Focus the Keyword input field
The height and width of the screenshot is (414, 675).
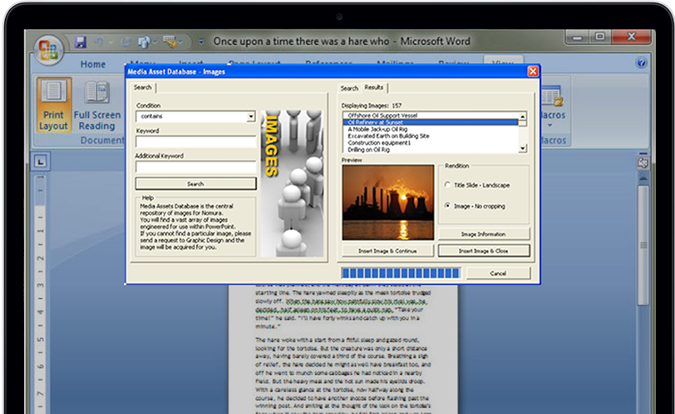[196, 142]
